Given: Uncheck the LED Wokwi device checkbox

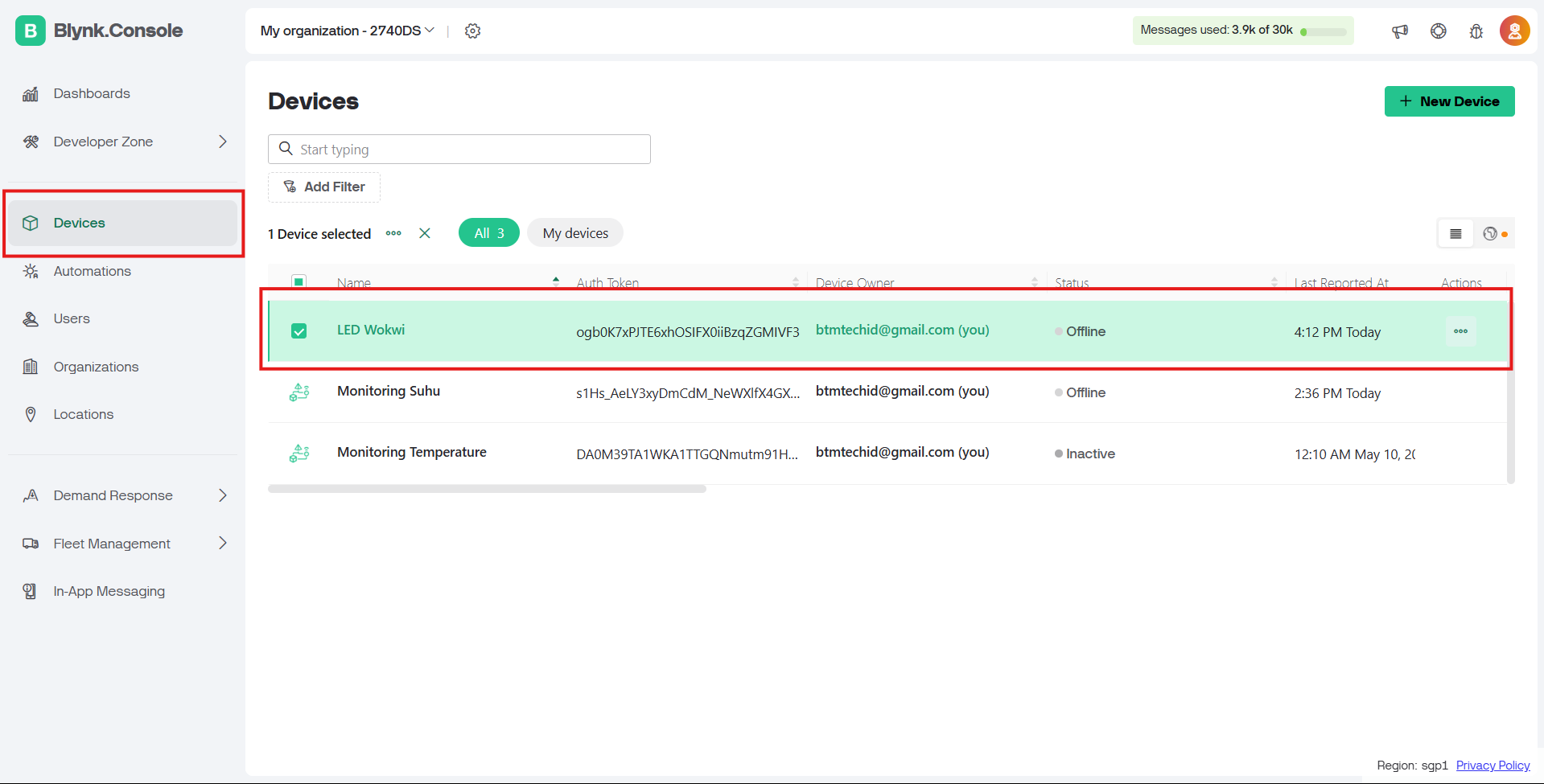Looking at the screenshot, I should pyautogui.click(x=299, y=331).
